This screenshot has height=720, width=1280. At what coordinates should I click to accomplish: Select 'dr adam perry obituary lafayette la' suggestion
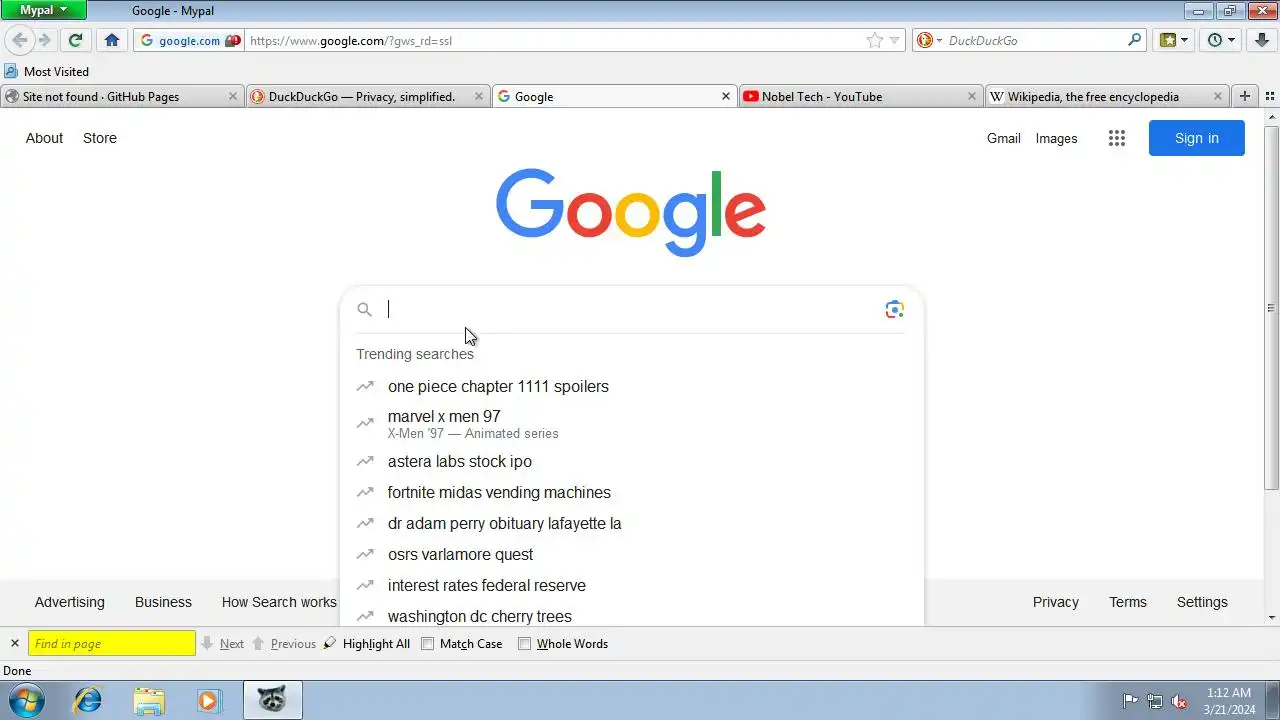[631, 523]
